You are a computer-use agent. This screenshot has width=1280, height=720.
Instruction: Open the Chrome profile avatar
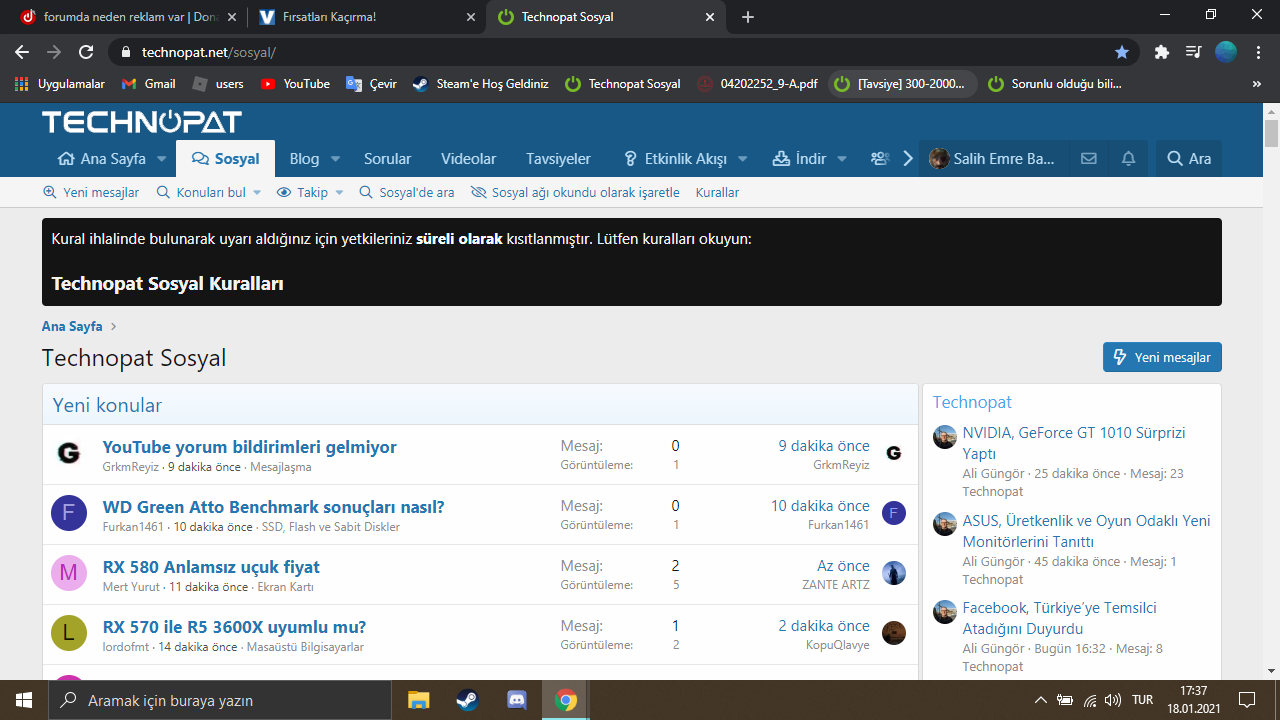click(x=1226, y=52)
